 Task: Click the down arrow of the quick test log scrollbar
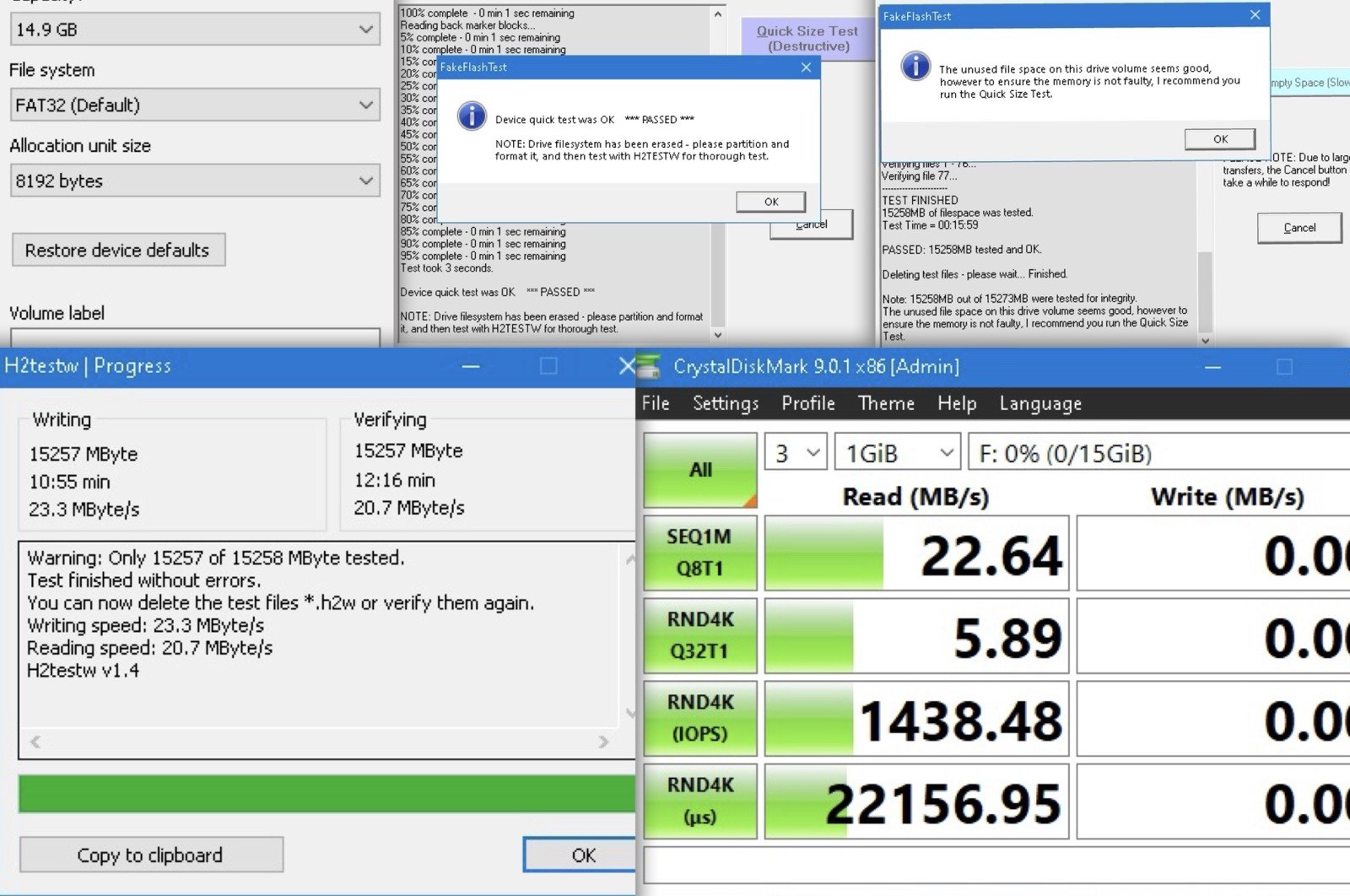(x=718, y=335)
